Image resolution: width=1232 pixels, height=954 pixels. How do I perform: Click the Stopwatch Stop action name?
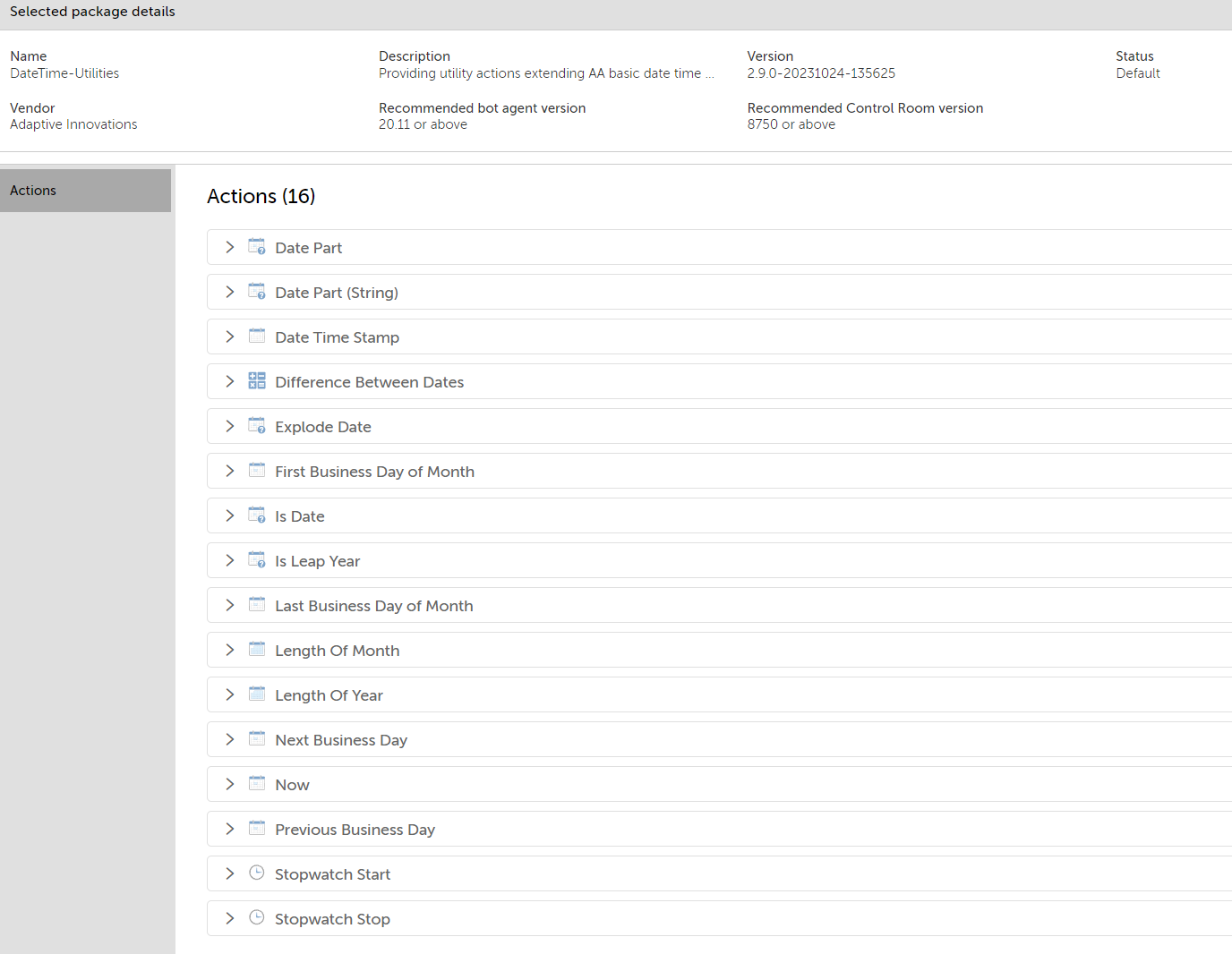point(333,919)
